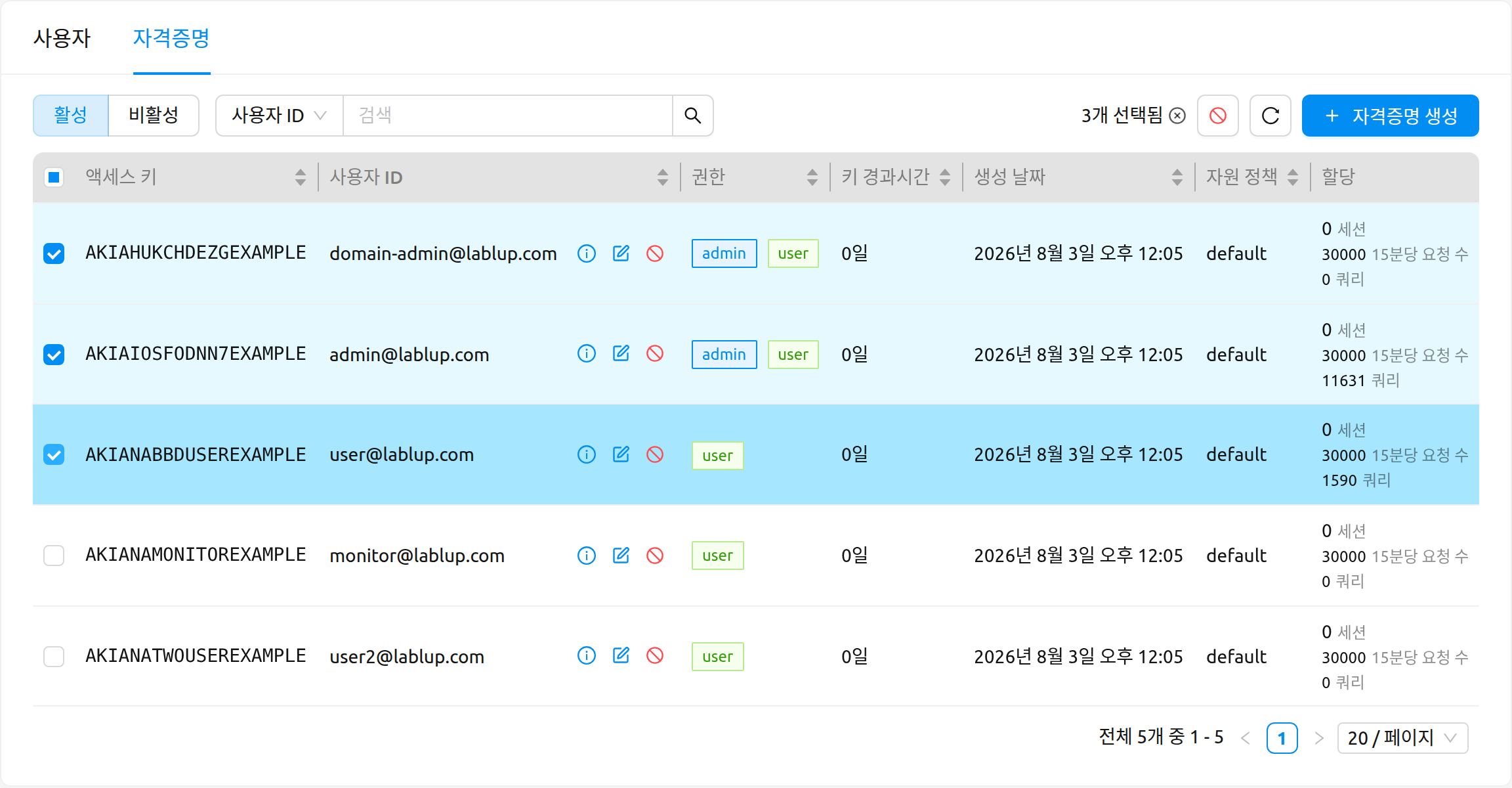View info for user@lablup.com keypair
Screen dimensions: 1512x788
[587, 454]
